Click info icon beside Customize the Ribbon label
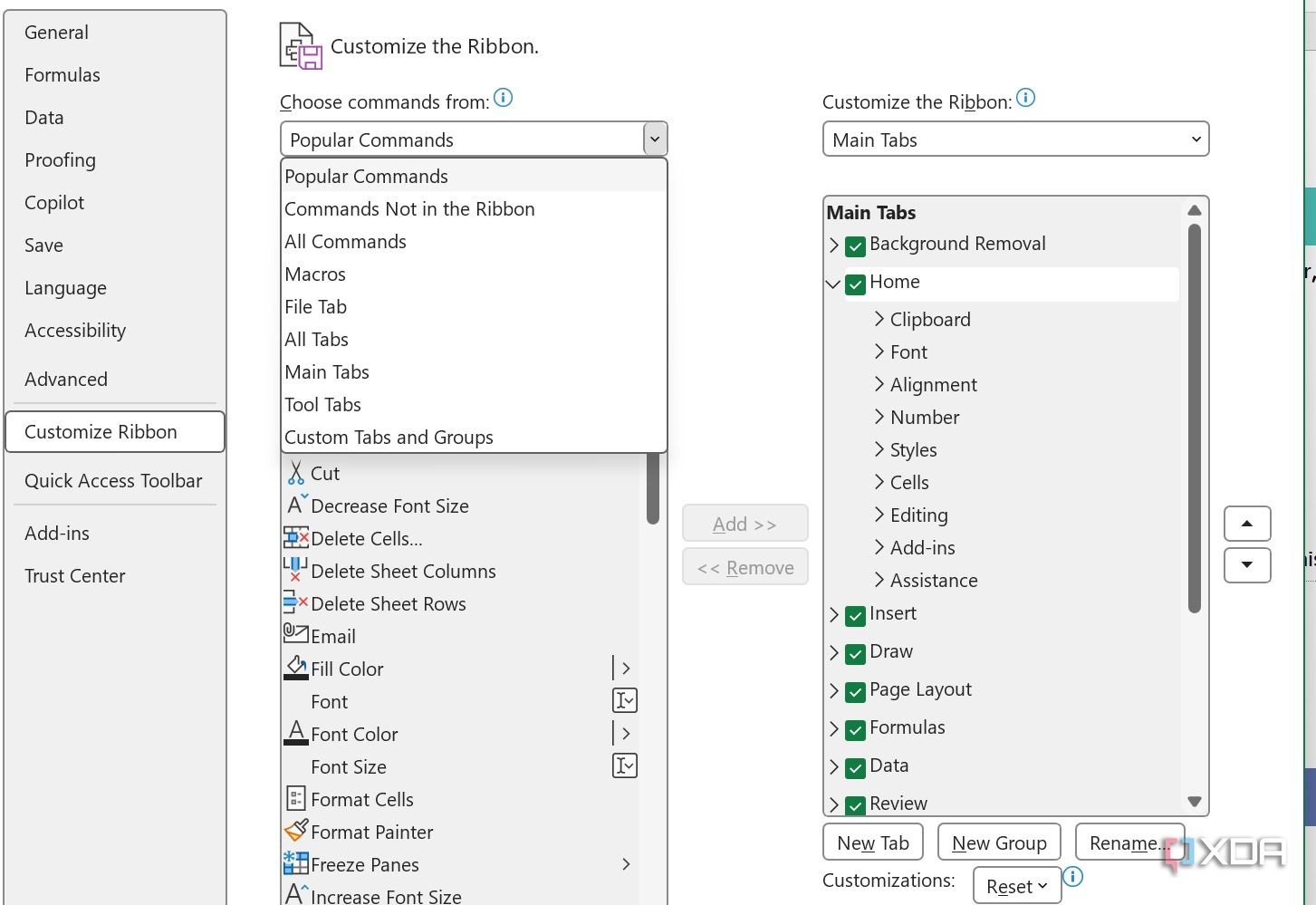The height and width of the screenshot is (905, 1316). (x=1025, y=98)
